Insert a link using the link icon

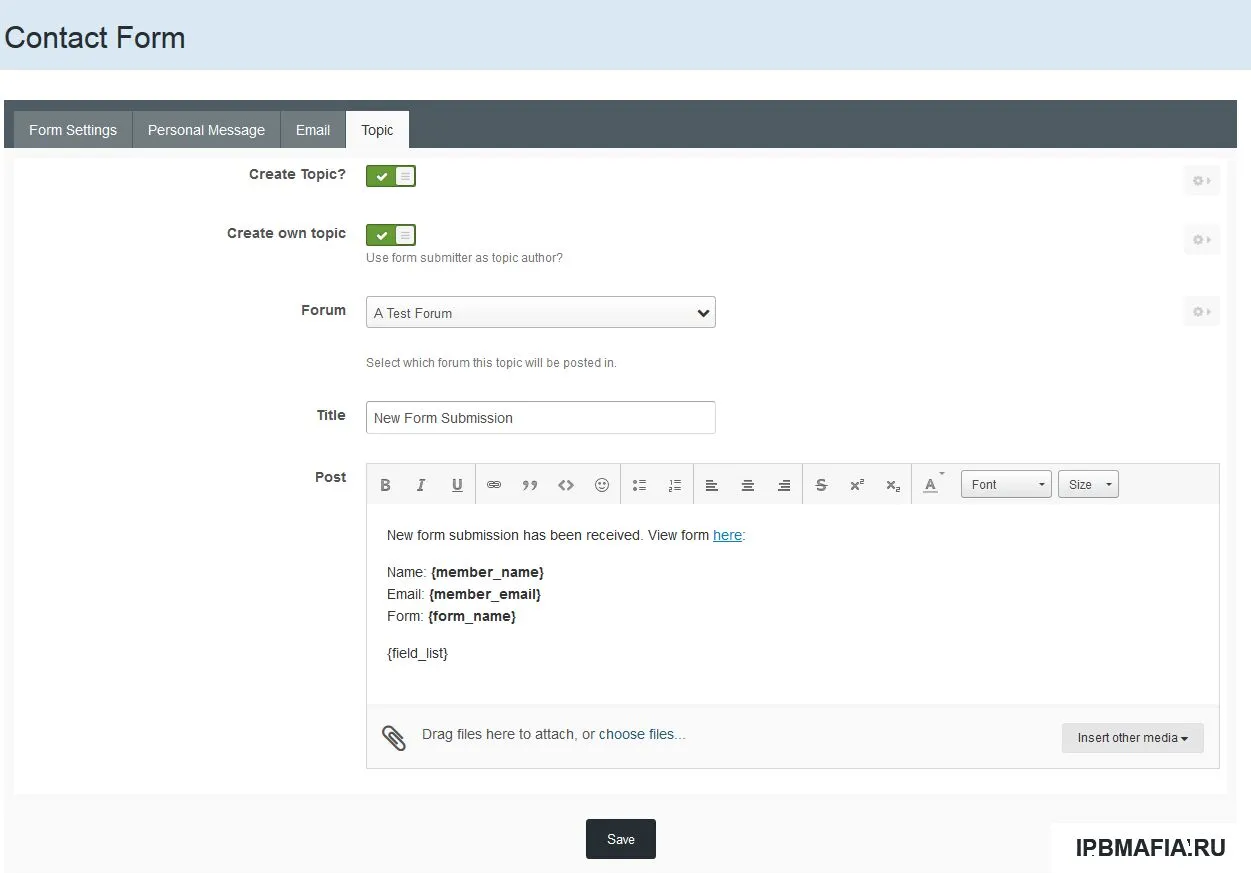494,485
